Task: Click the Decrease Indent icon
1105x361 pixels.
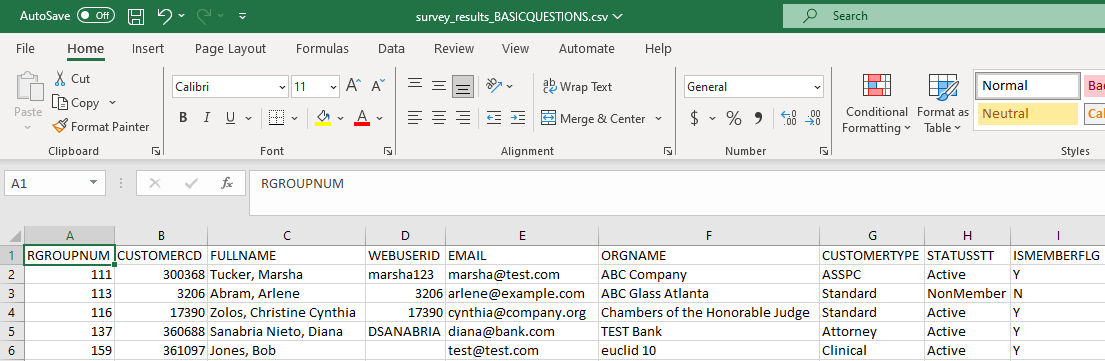Action: point(494,118)
